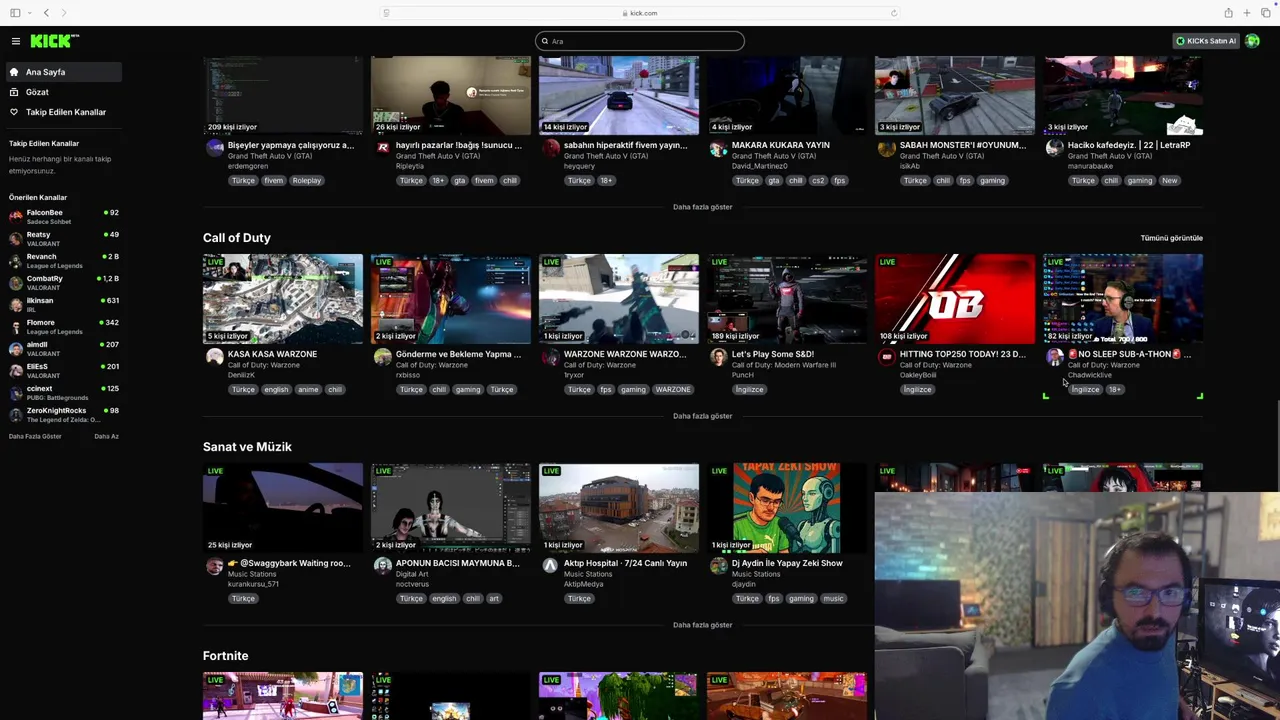The width and height of the screenshot is (1280, 720).
Task: Select the fivem tag under Ripleytia stream
Action: pos(484,181)
